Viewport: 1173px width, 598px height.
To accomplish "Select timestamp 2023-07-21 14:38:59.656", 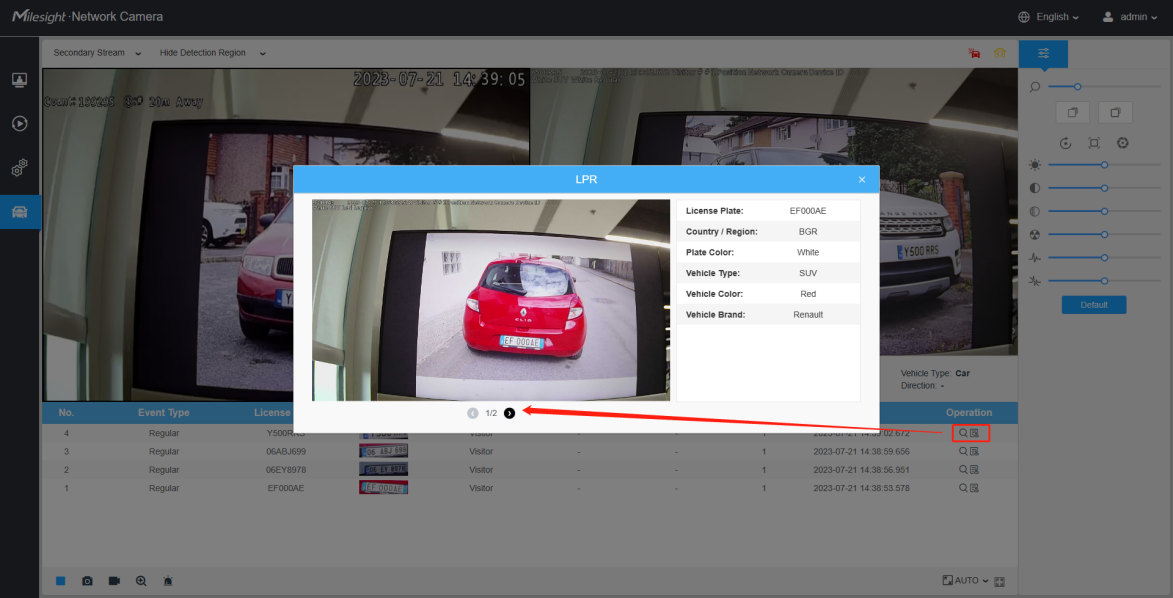I will tap(862, 451).
